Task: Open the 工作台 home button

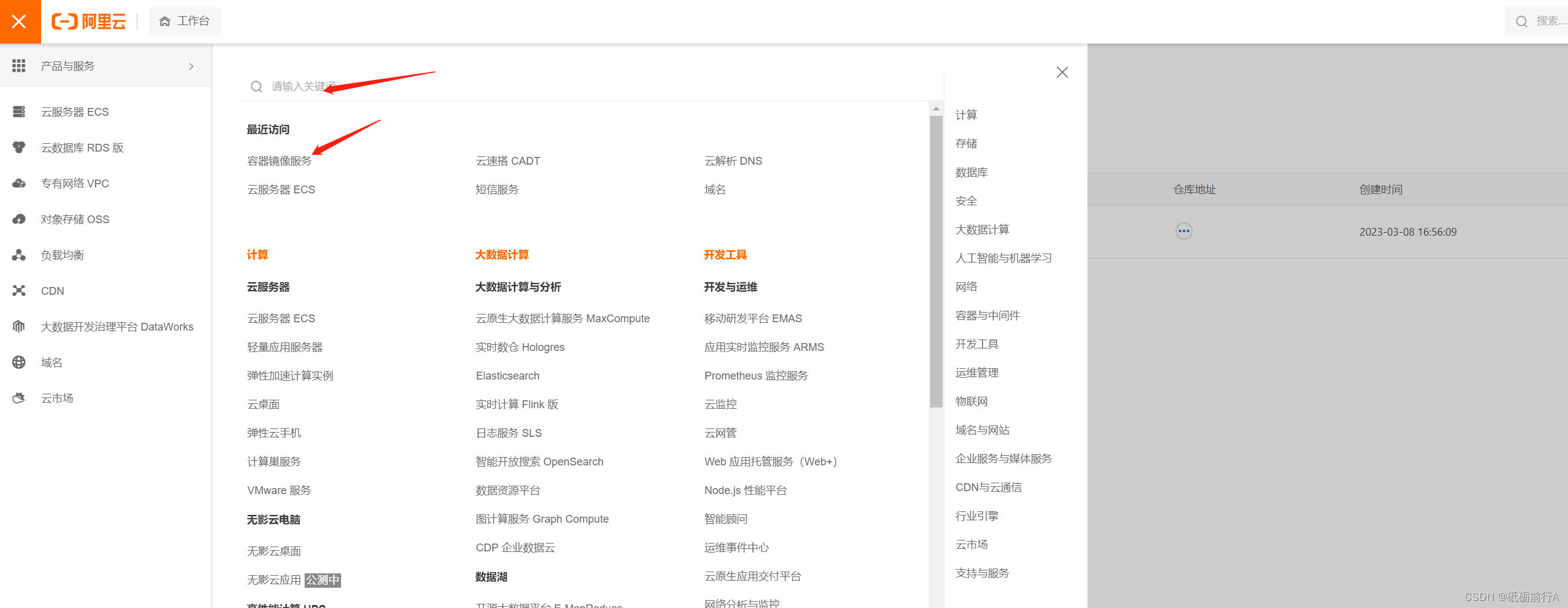Action: (184, 21)
